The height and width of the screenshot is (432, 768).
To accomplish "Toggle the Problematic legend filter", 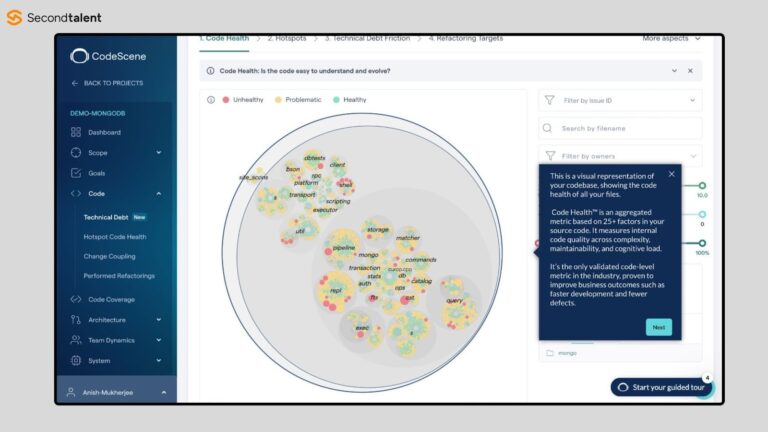I will [298, 100].
